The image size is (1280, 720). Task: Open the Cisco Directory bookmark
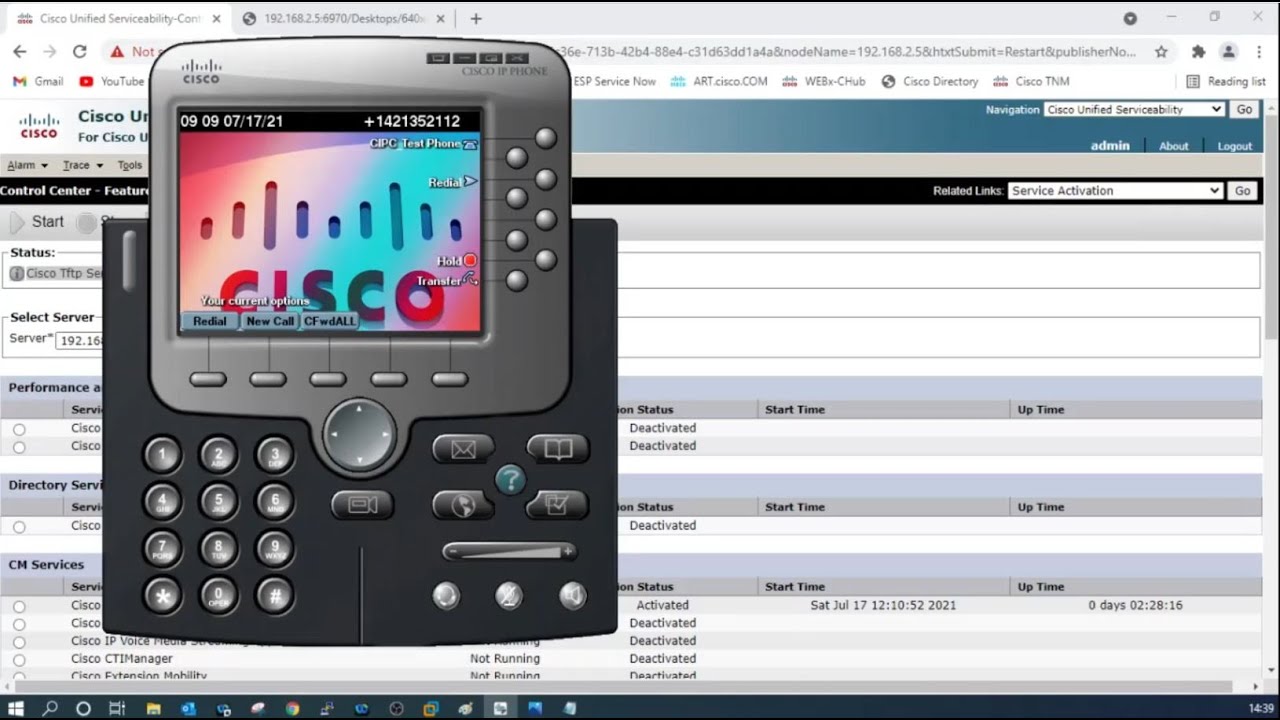pyautogui.click(x=930, y=82)
